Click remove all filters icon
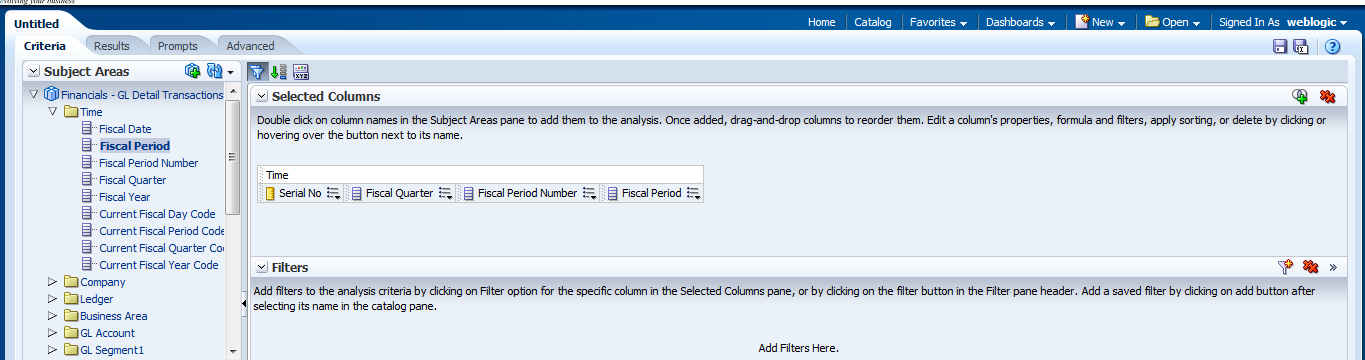This screenshot has width=1365, height=360. tap(1310, 267)
